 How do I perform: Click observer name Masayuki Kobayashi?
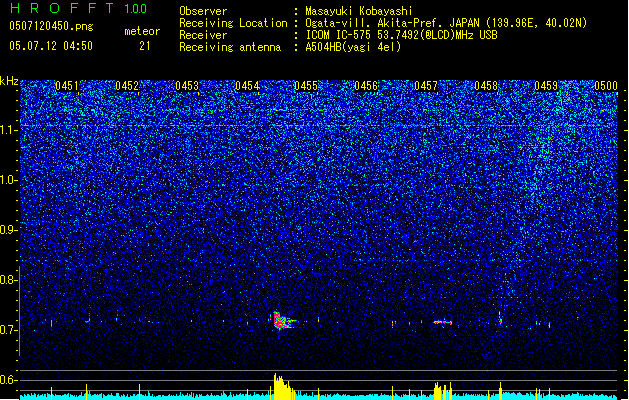(359, 11)
